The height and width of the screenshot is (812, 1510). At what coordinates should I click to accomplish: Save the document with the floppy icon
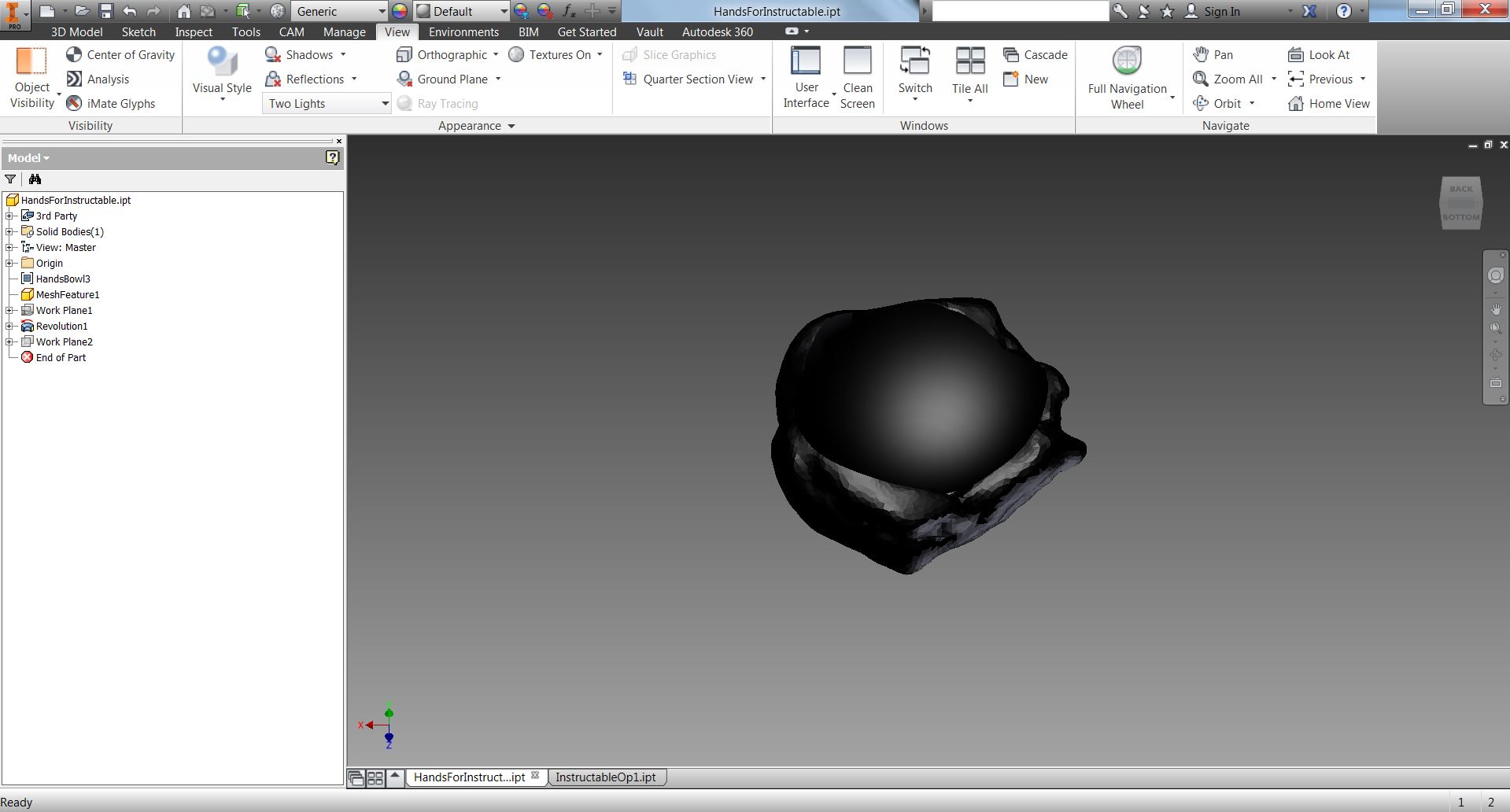(106, 11)
